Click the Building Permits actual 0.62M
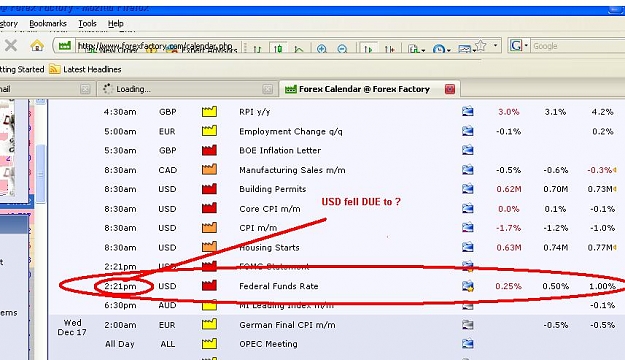 (509, 189)
